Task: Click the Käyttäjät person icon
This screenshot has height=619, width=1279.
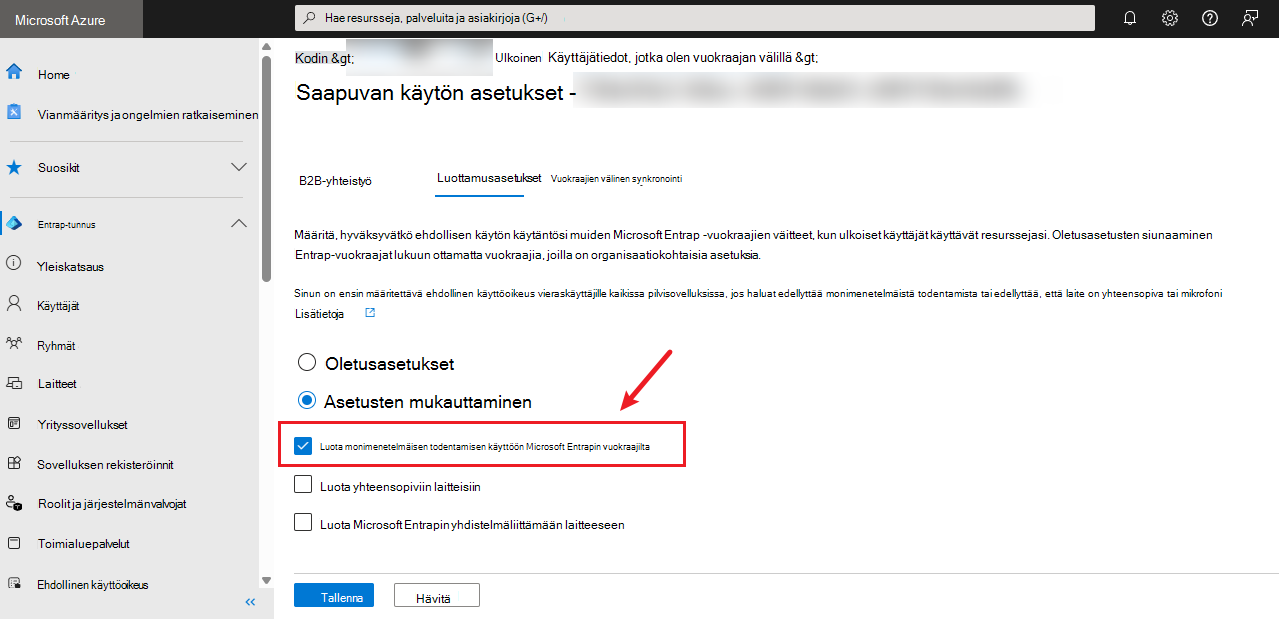Action: click(x=14, y=303)
